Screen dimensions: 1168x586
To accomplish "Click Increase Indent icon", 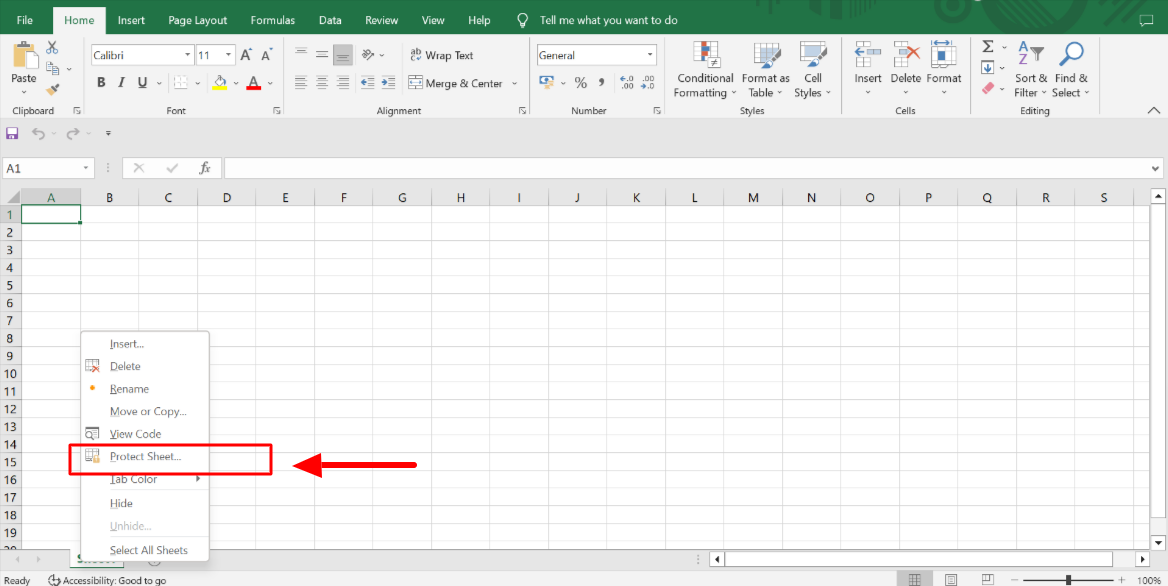I will click(388, 83).
